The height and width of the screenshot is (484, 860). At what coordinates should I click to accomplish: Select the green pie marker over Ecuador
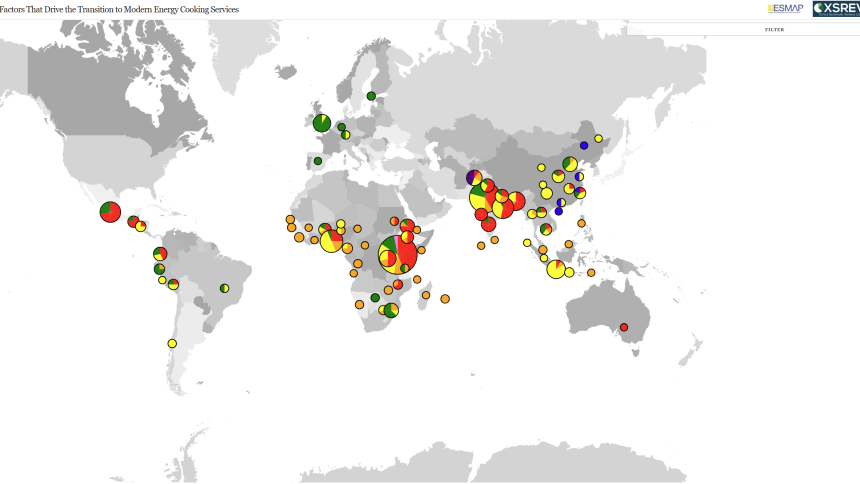tap(159, 269)
